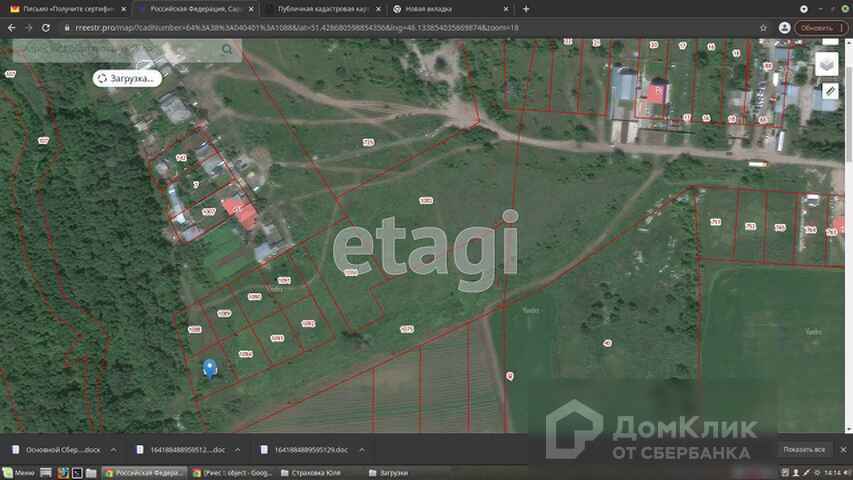Open downloaded file Основной Сбер...docx

pyautogui.click(x=57, y=450)
